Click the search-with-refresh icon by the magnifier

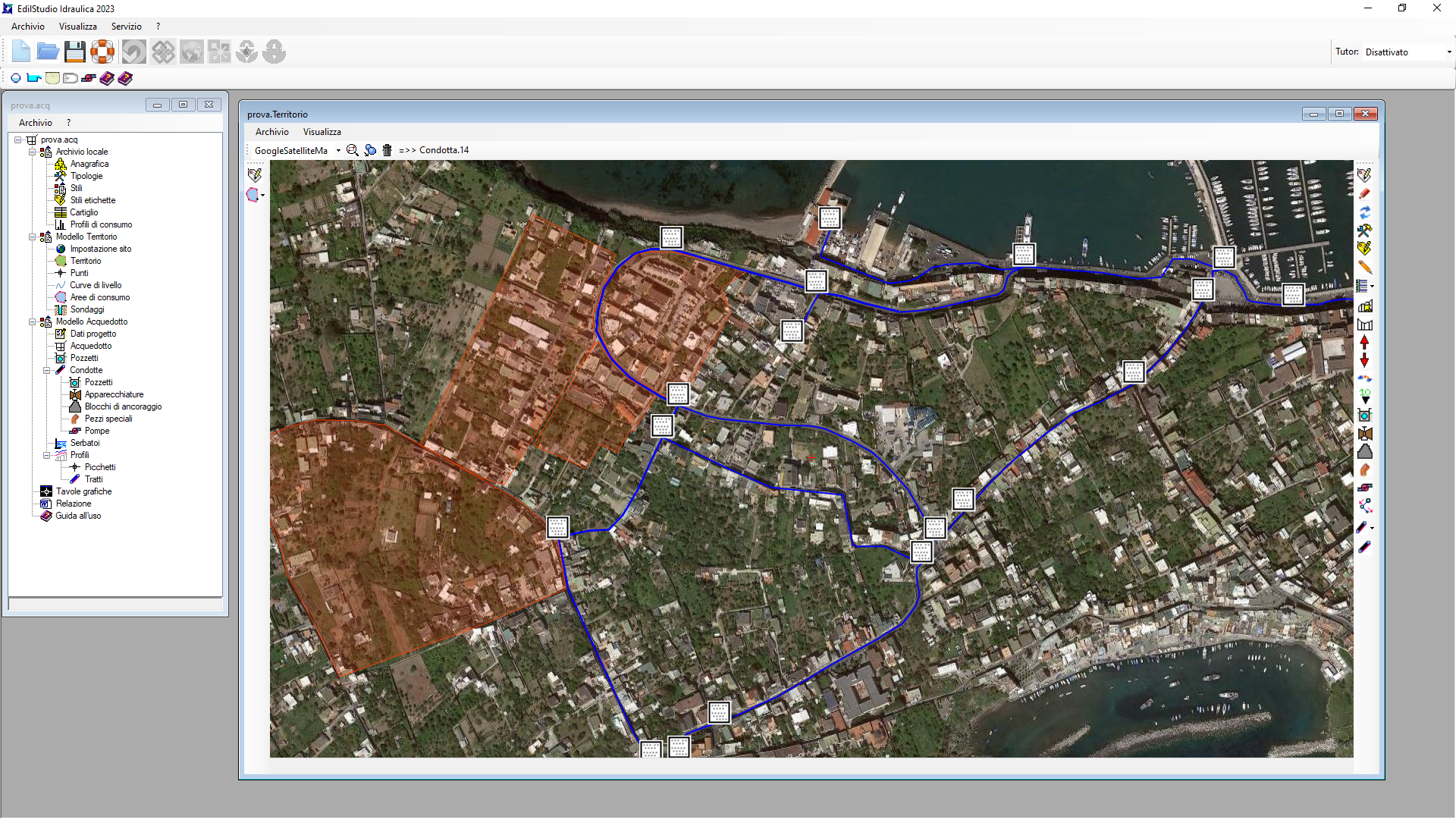pyautogui.click(x=370, y=150)
